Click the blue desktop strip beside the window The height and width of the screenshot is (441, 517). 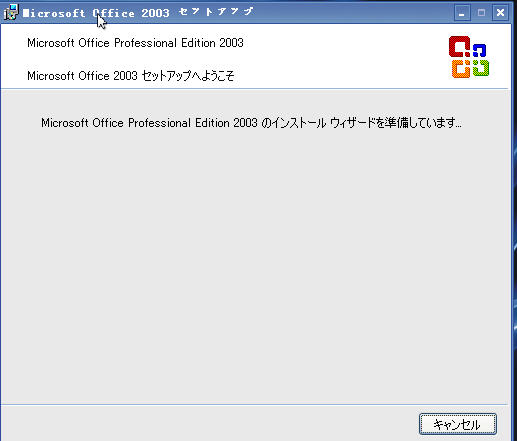(x=514, y=233)
